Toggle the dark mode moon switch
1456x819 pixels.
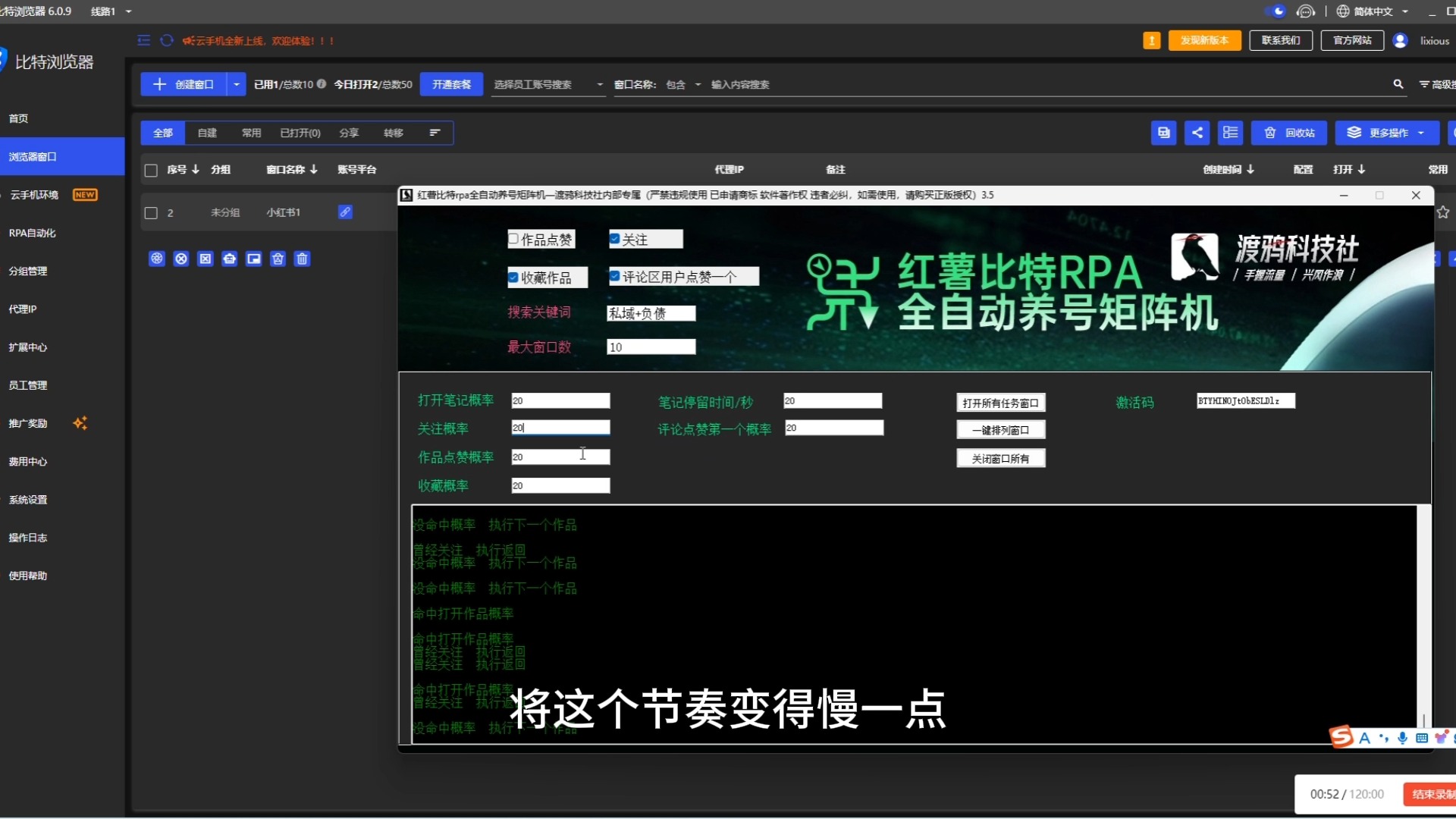pyautogui.click(x=1275, y=11)
